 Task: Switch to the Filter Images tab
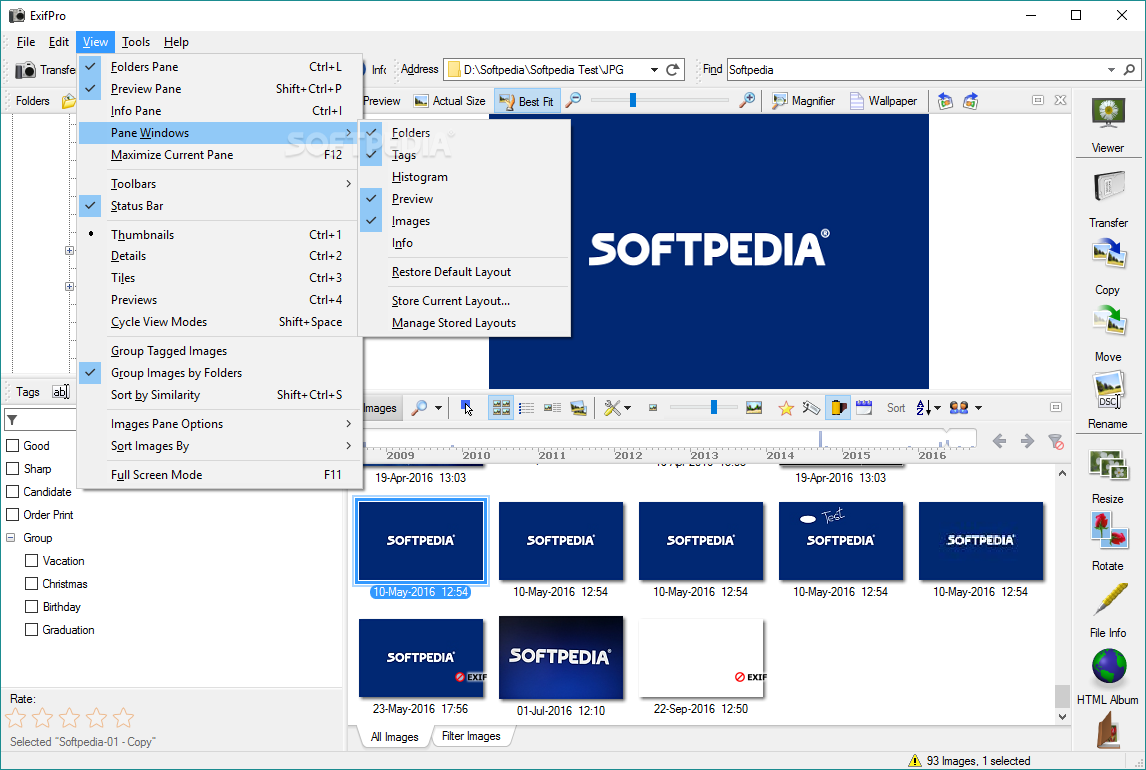[x=471, y=736]
